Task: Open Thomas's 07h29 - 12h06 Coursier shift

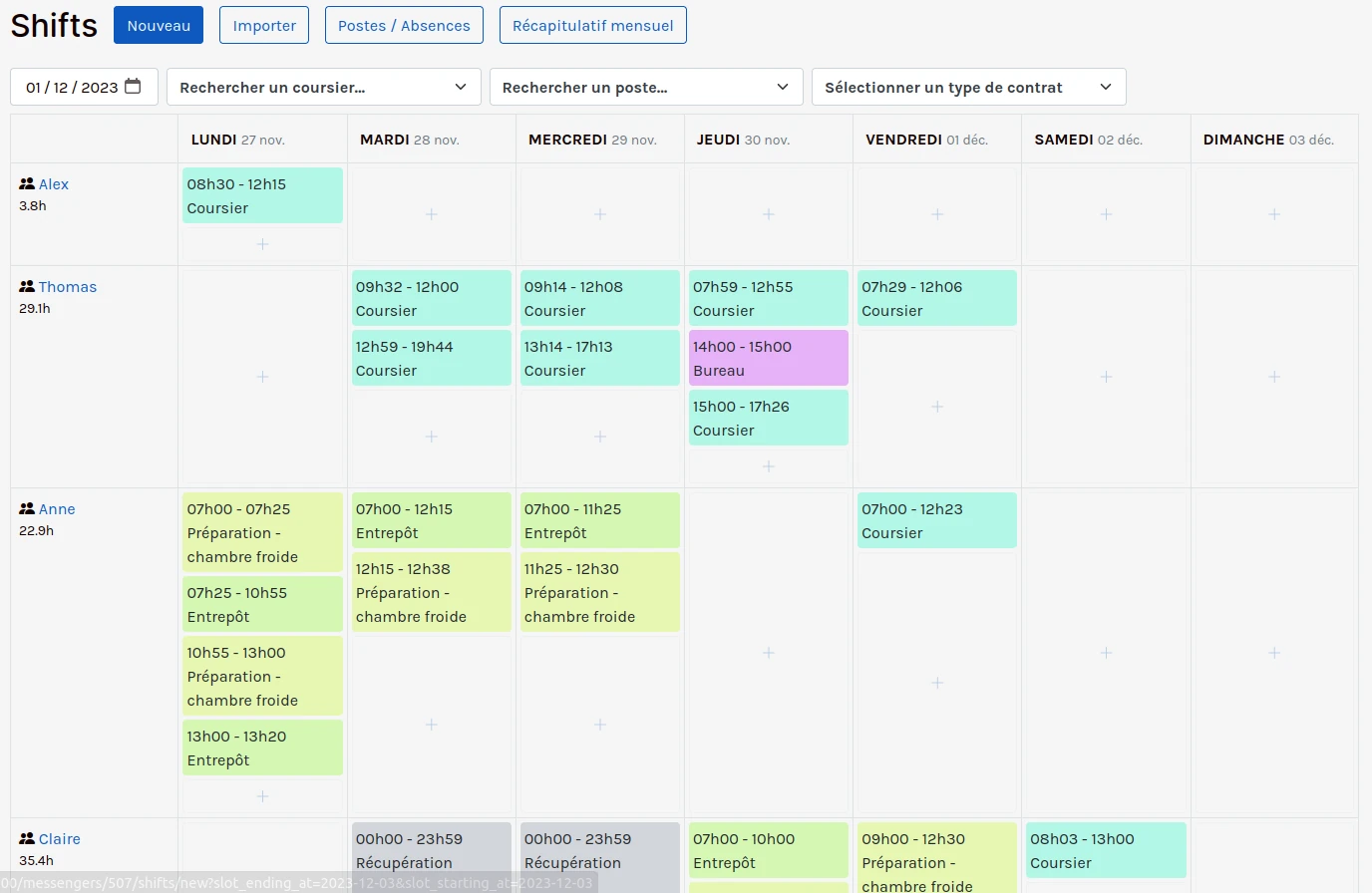Action: tap(937, 298)
